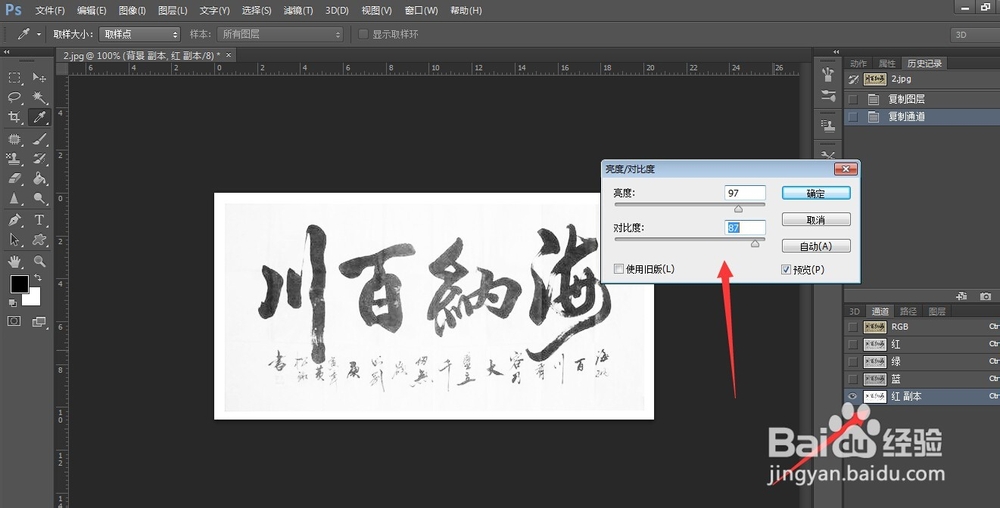
Task: Collapse the right panel dock arrows
Action: 836,52
